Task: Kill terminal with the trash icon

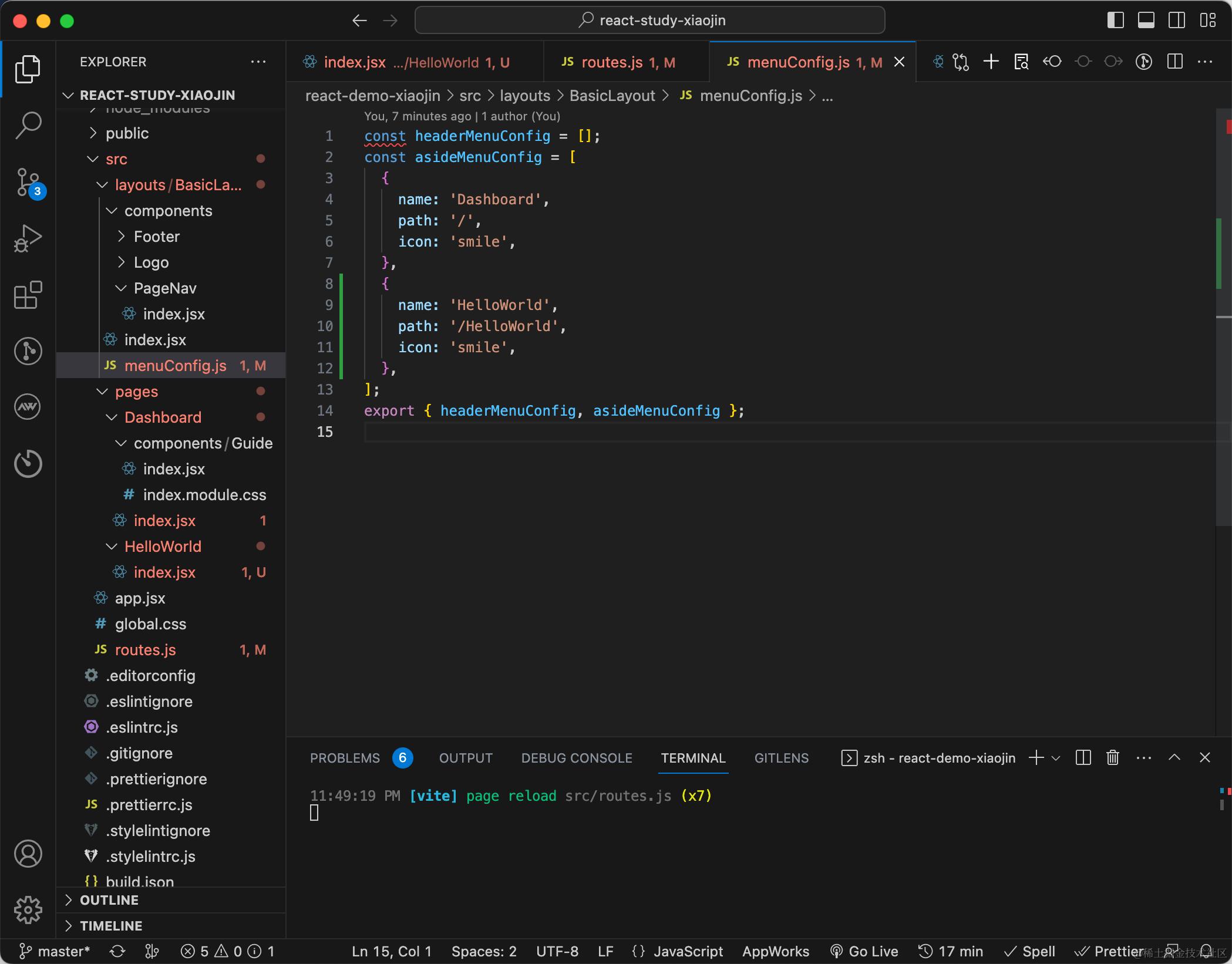Action: pyautogui.click(x=1112, y=758)
